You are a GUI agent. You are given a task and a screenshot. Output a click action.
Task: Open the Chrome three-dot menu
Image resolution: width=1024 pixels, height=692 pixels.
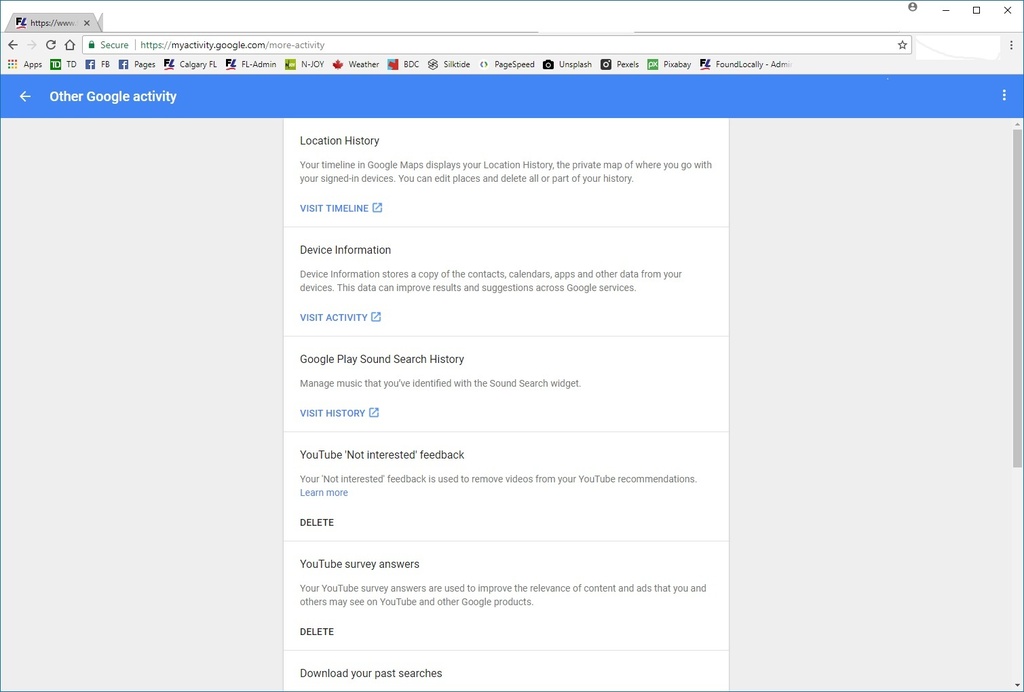click(x=1011, y=45)
